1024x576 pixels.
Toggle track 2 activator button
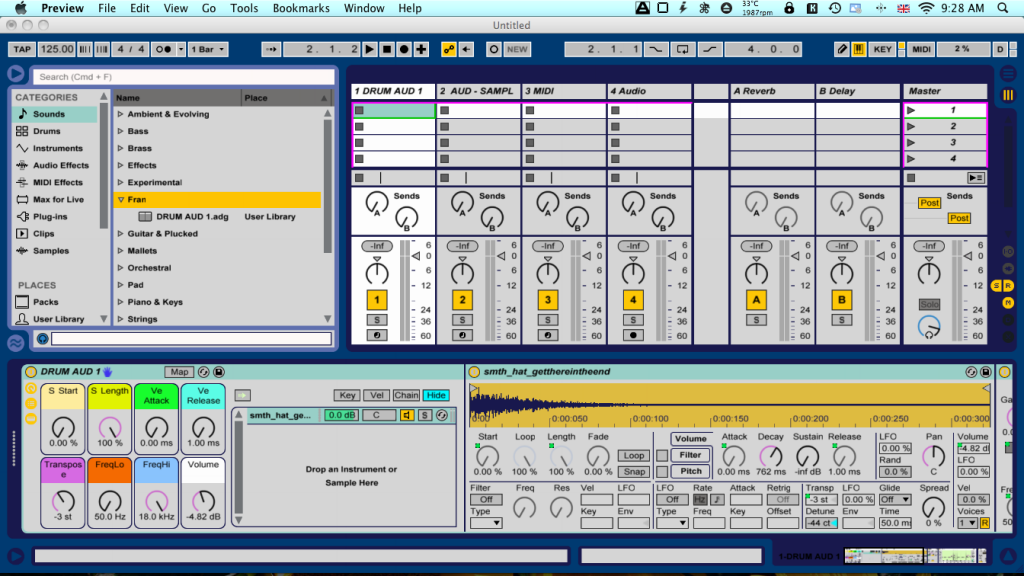click(x=462, y=300)
